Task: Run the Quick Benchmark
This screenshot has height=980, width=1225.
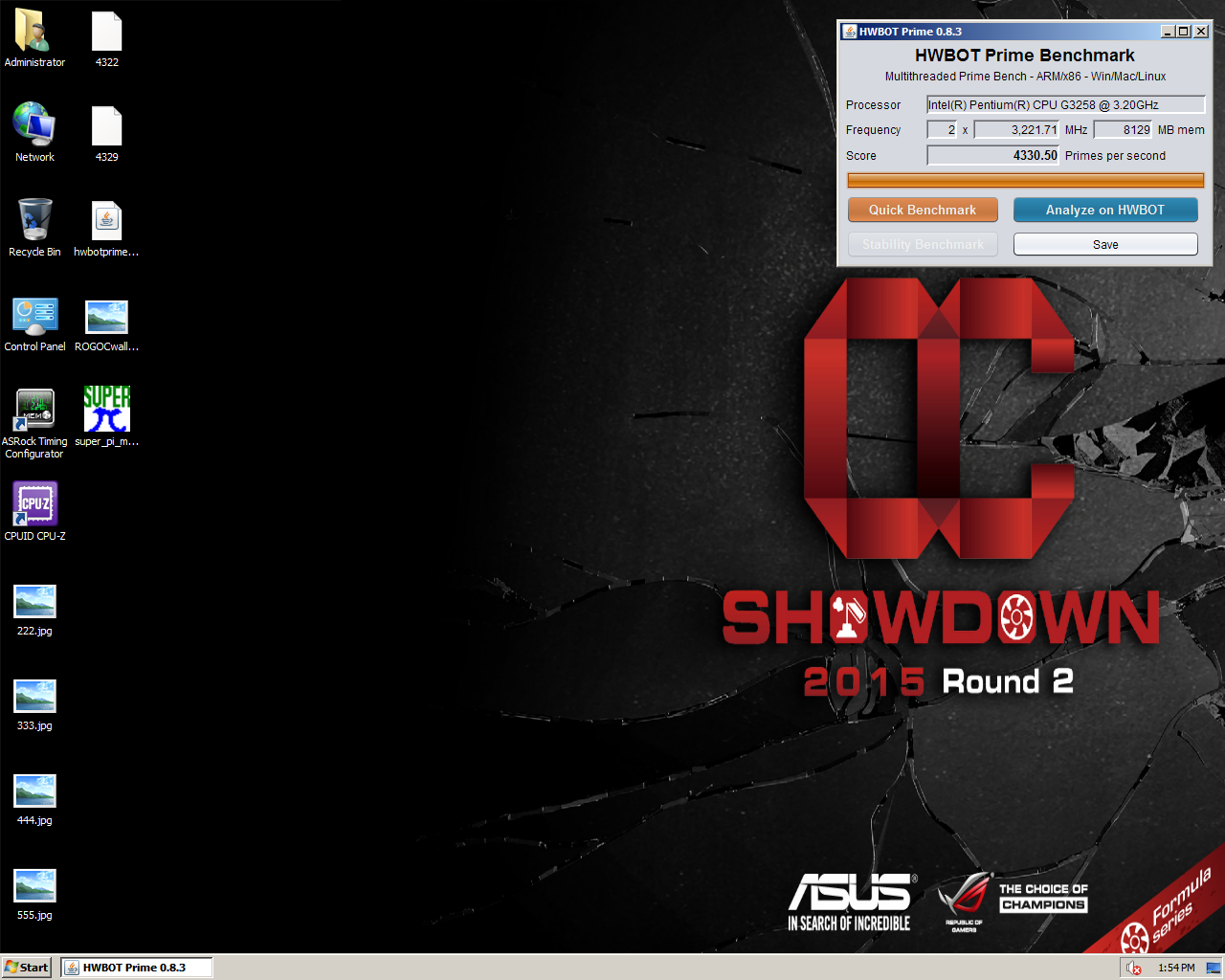Action: (x=923, y=210)
